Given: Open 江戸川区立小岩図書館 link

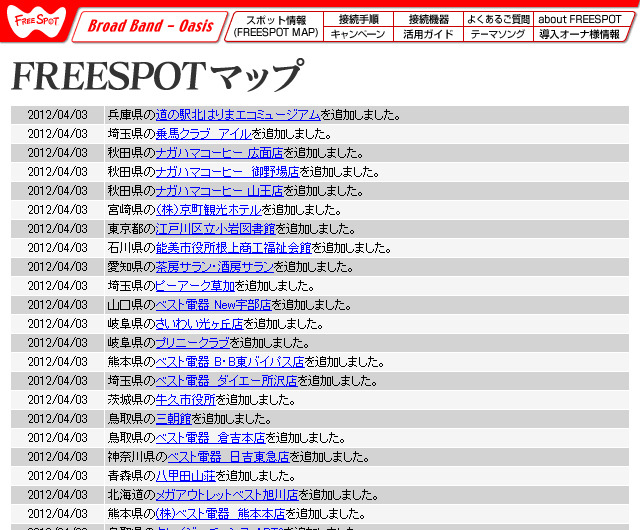Looking at the screenshot, I should (216, 229).
